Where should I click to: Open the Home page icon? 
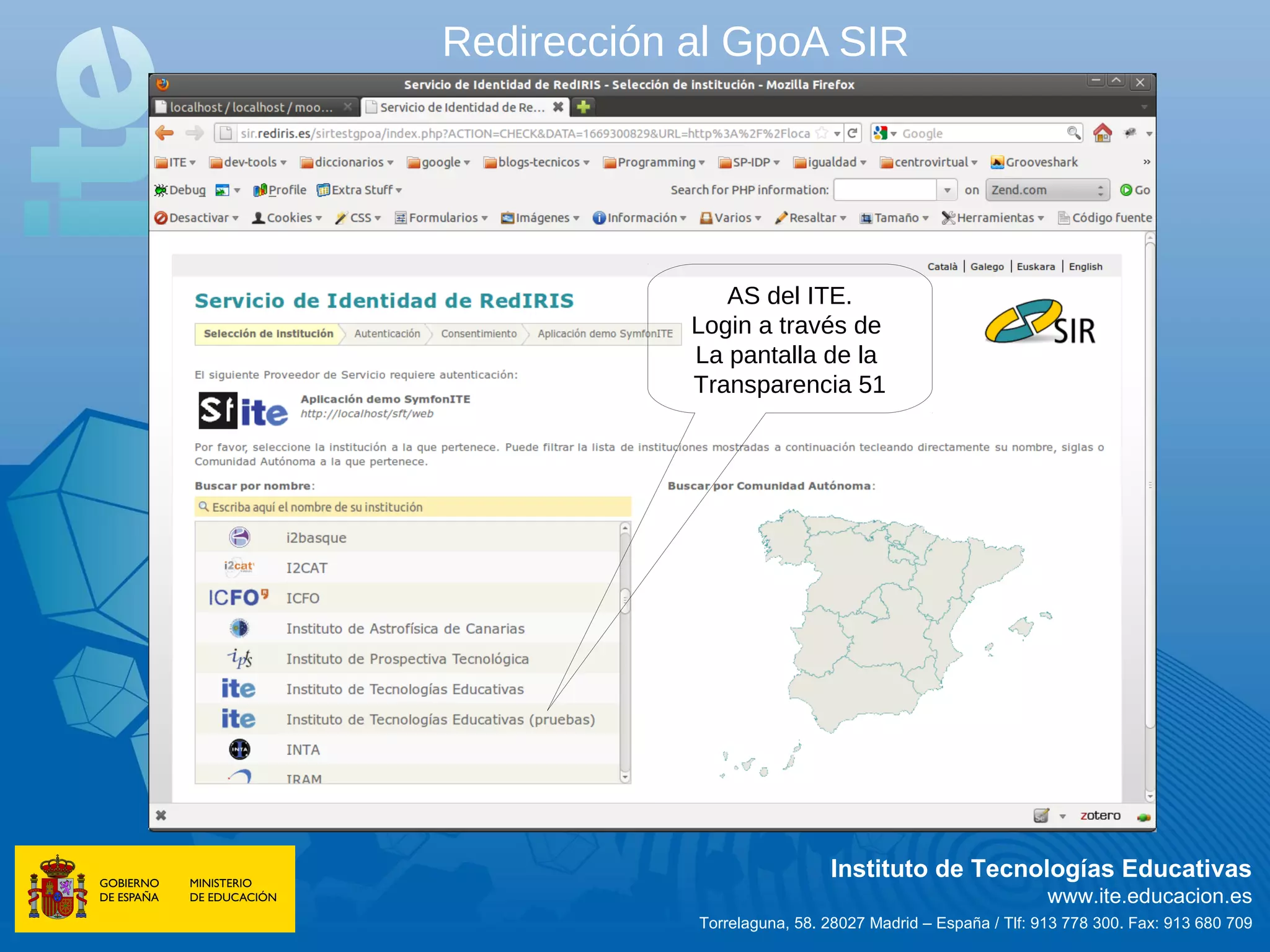1102,133
